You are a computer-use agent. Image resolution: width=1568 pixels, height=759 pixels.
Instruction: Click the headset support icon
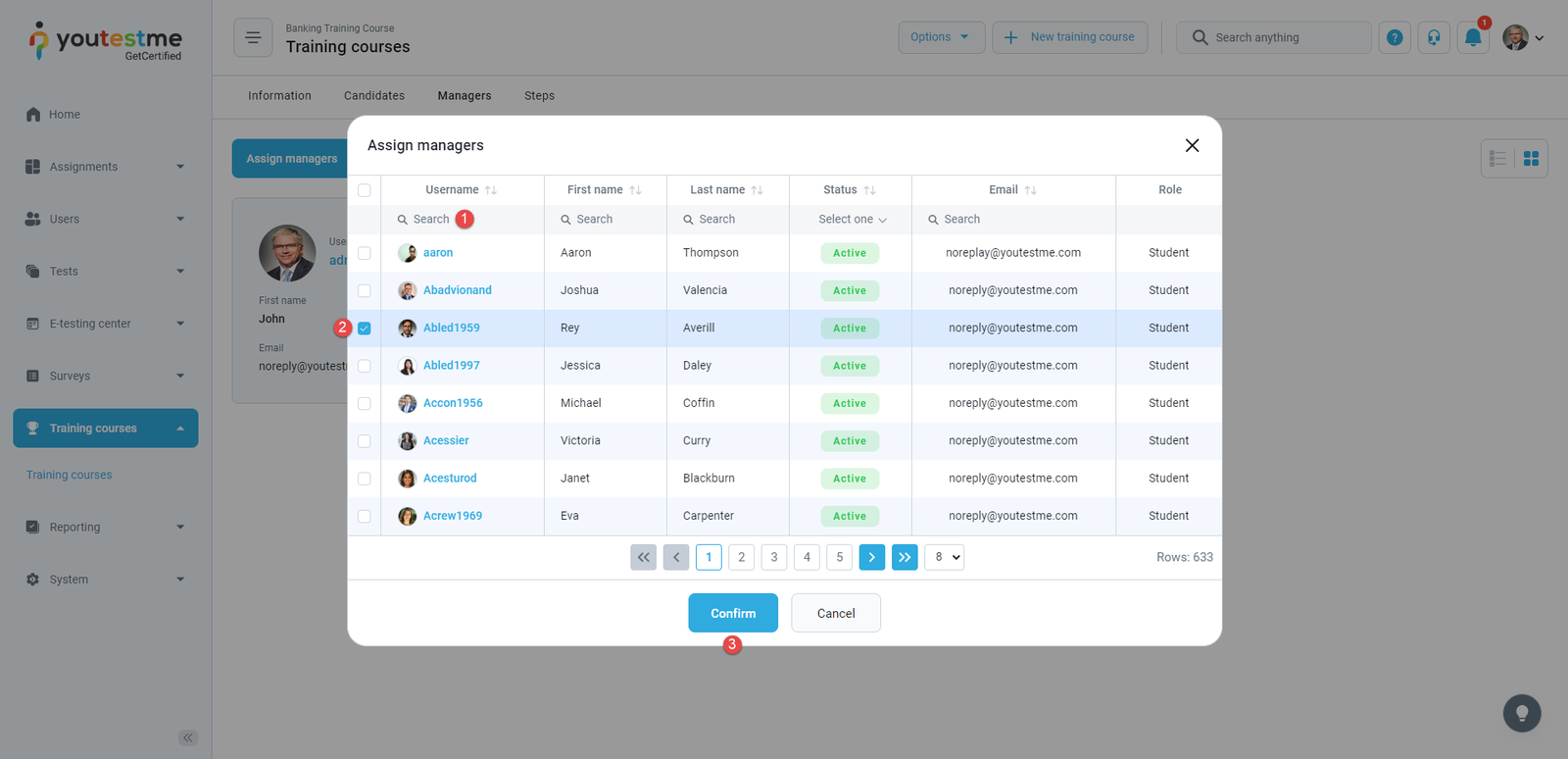pos(1434,38)
